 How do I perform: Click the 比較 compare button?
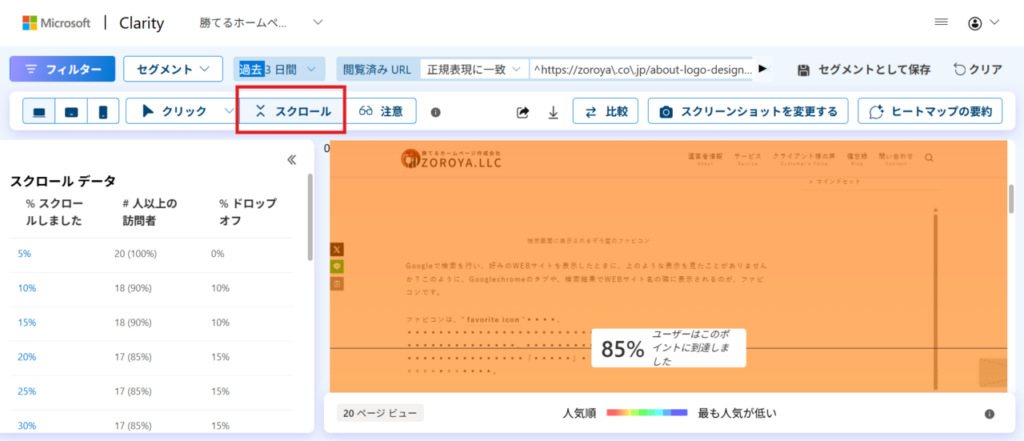point(605,112)
